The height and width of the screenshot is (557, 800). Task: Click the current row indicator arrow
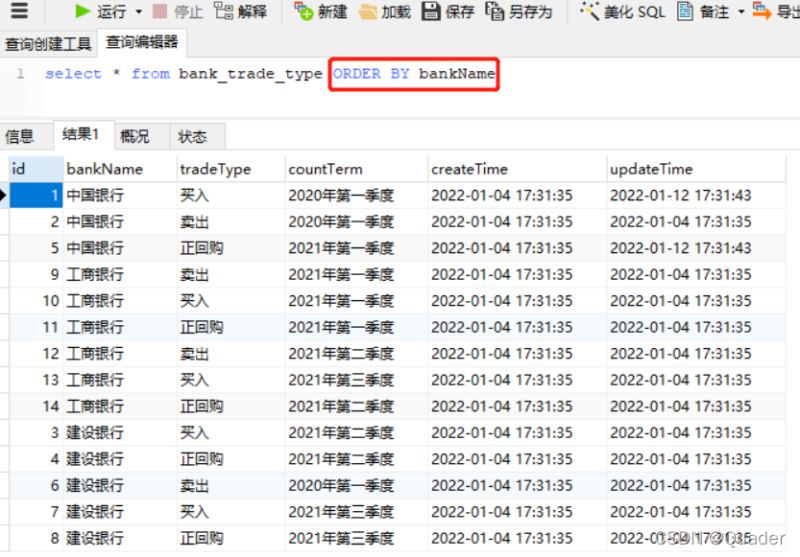(x=4, y=195)
